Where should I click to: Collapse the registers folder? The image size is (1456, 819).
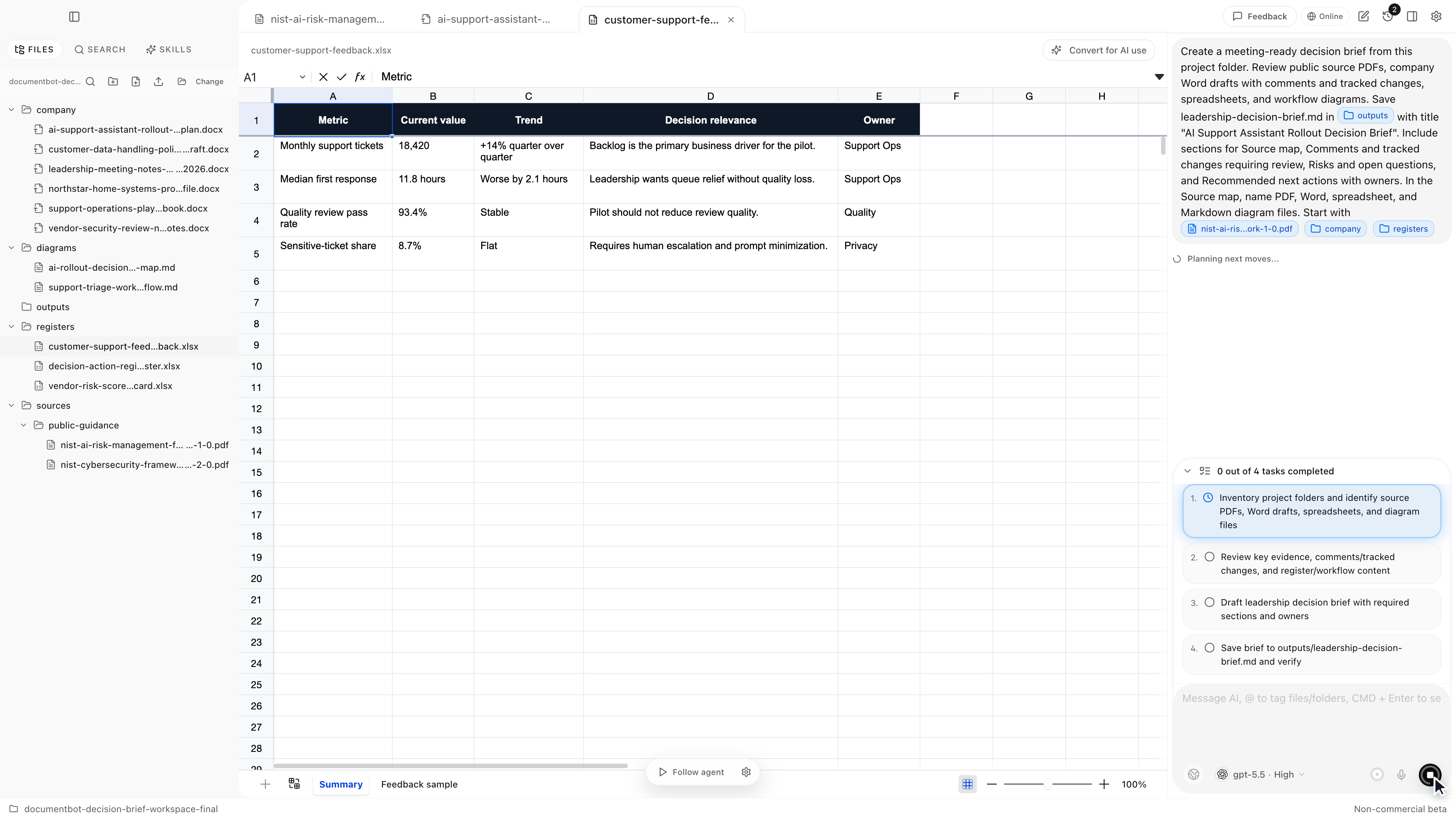(x=11, y=327)
